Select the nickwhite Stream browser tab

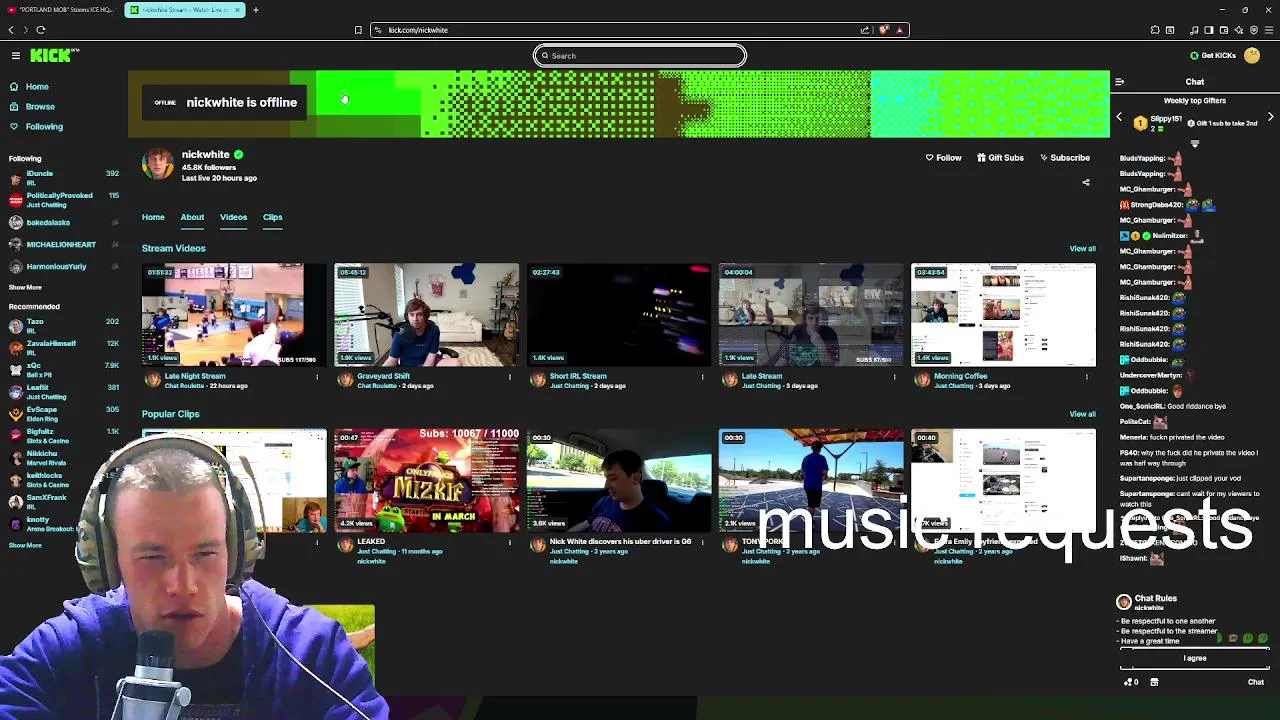(x=184, y=10)
